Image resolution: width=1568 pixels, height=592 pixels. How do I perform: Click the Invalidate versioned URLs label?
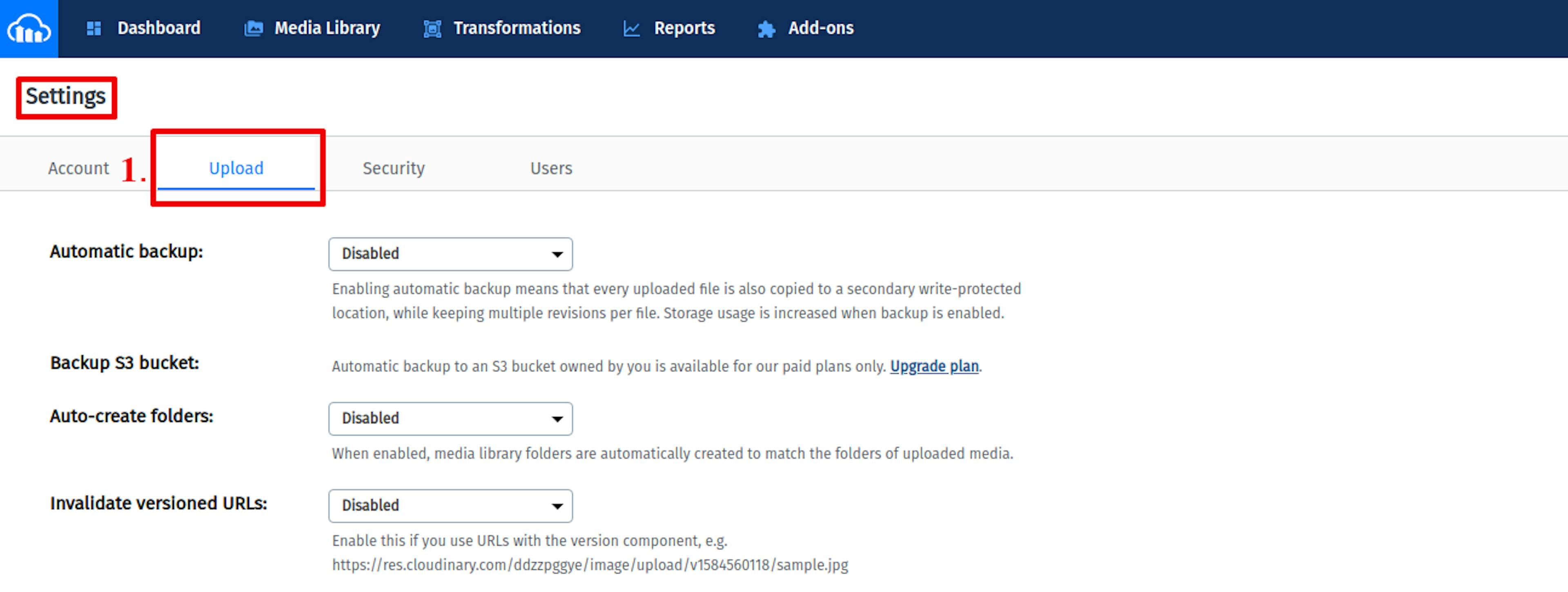tap(158, 503)
